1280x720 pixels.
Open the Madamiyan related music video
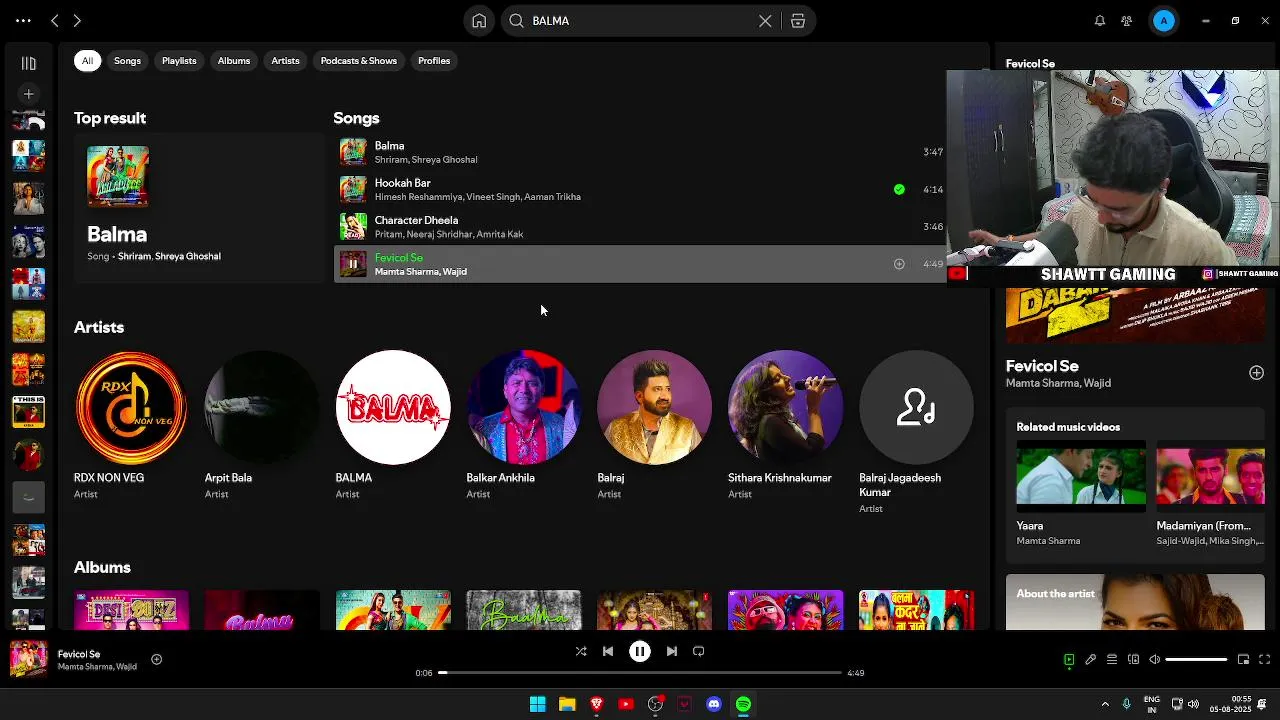(1211, 494)
